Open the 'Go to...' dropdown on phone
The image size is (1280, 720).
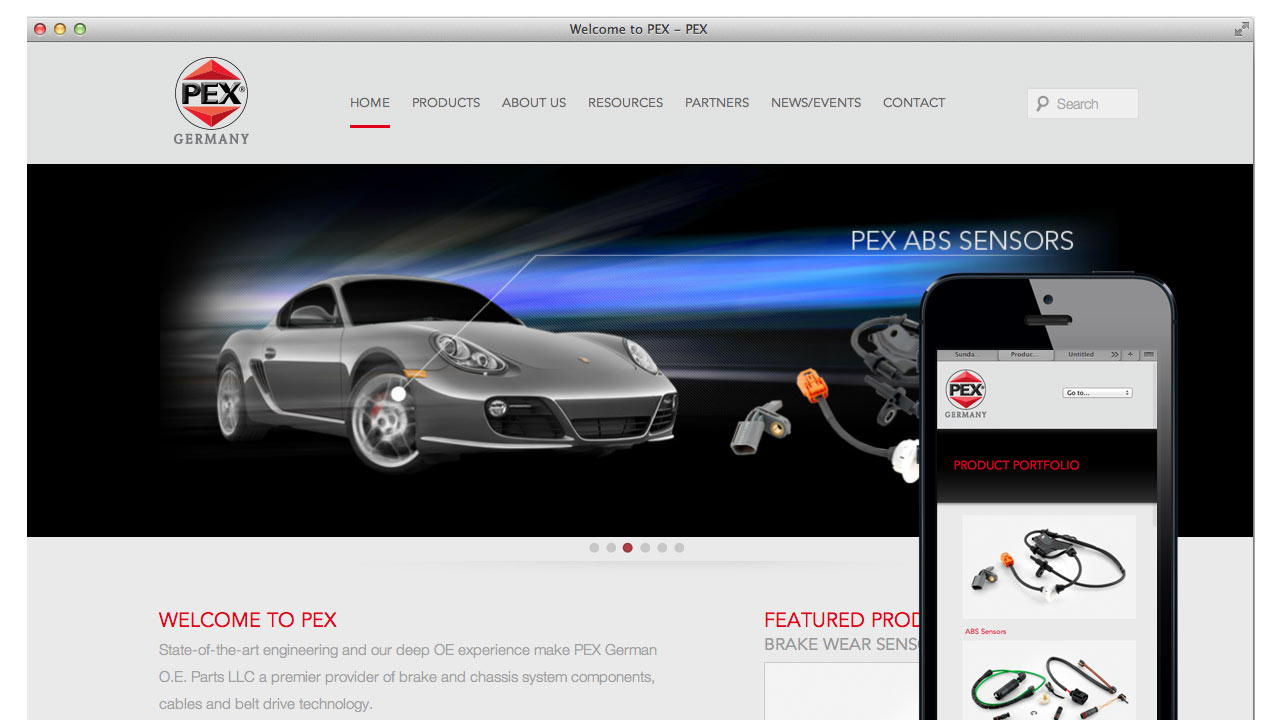point(1097,393)
